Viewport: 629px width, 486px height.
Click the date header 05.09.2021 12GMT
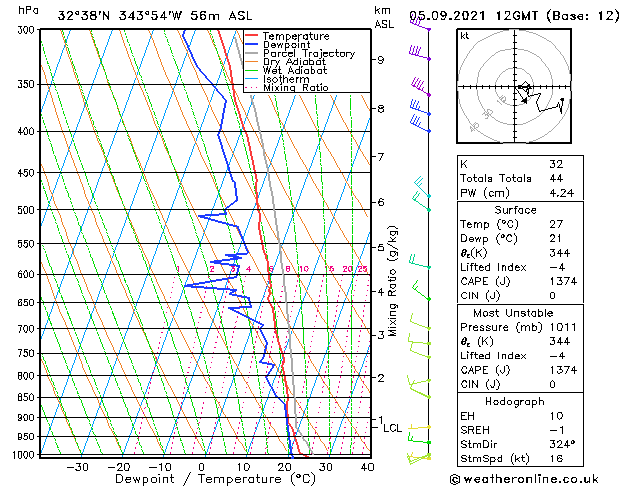click(473, 16)
